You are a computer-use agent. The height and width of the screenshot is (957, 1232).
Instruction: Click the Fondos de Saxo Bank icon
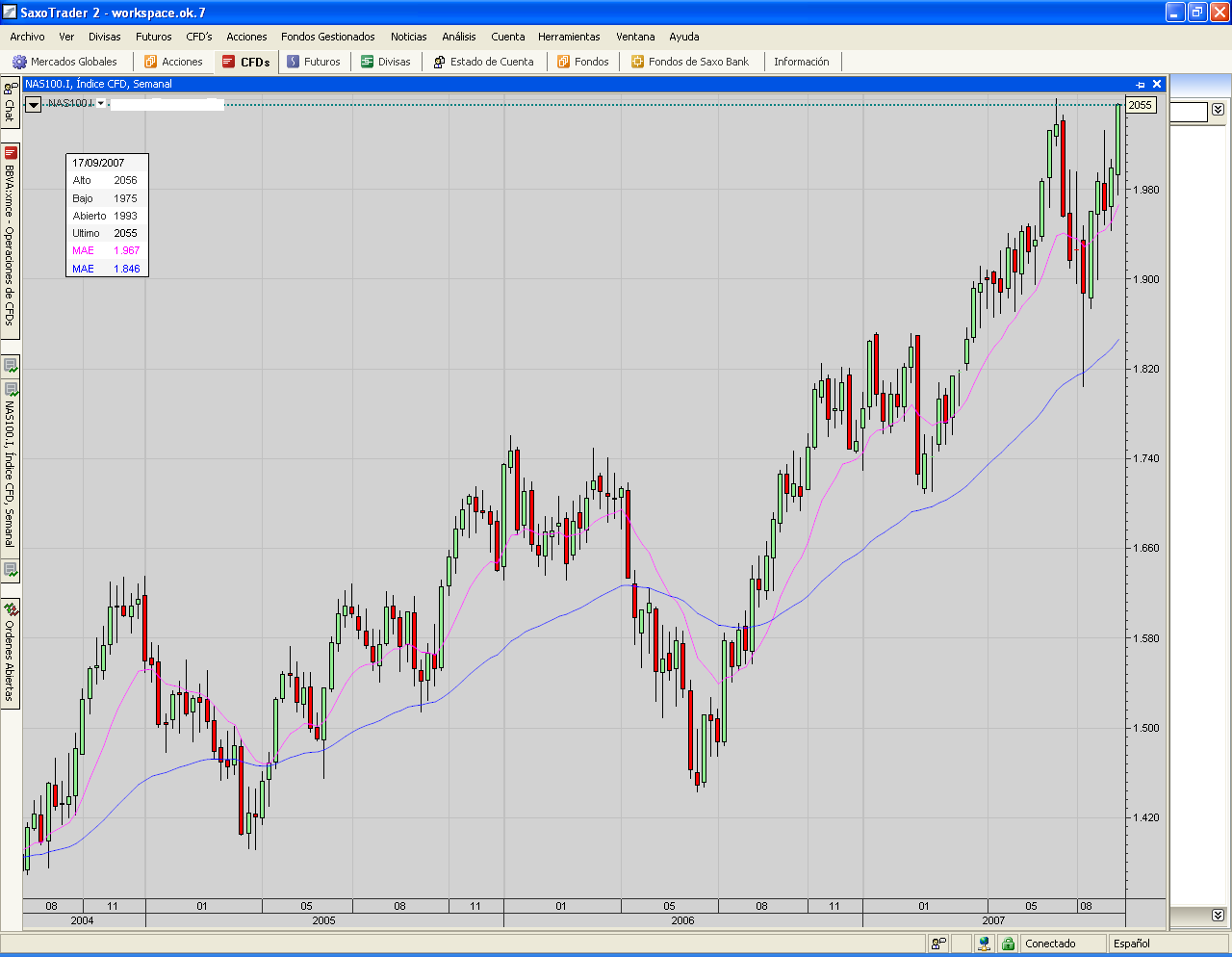637,62
